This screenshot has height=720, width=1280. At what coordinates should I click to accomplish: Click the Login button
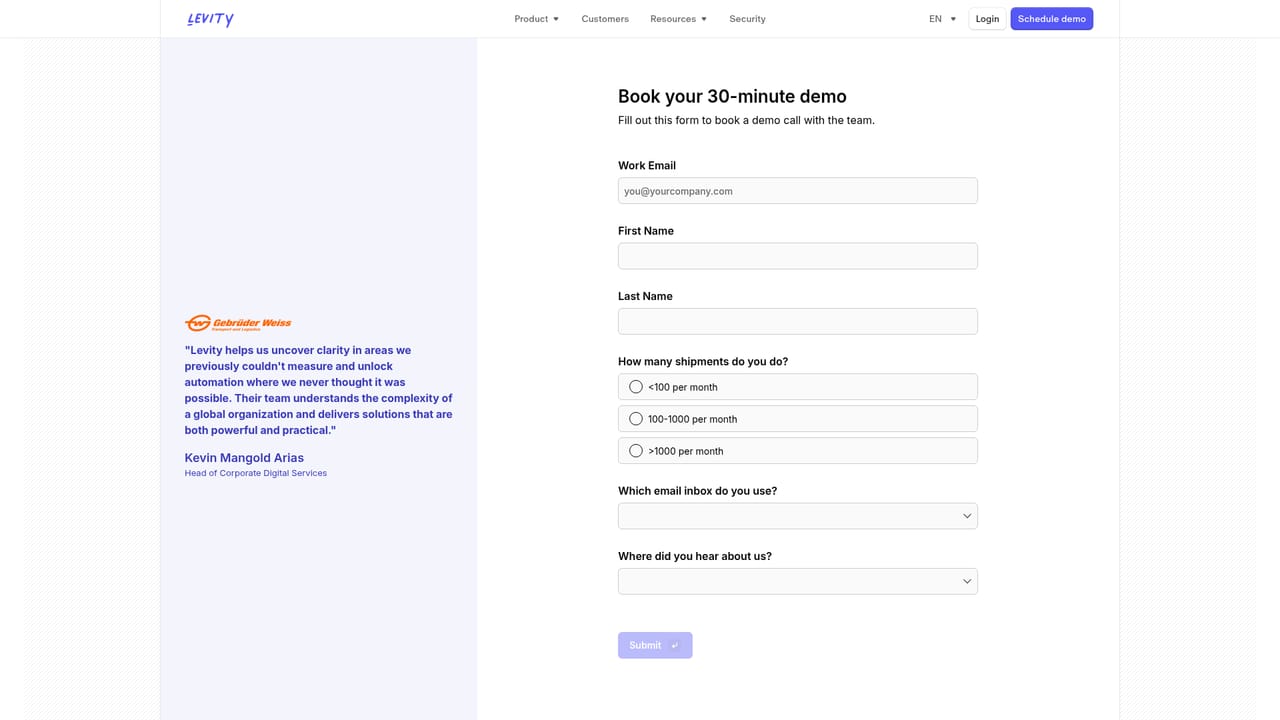pyautogui.click(x=987, y=19)
